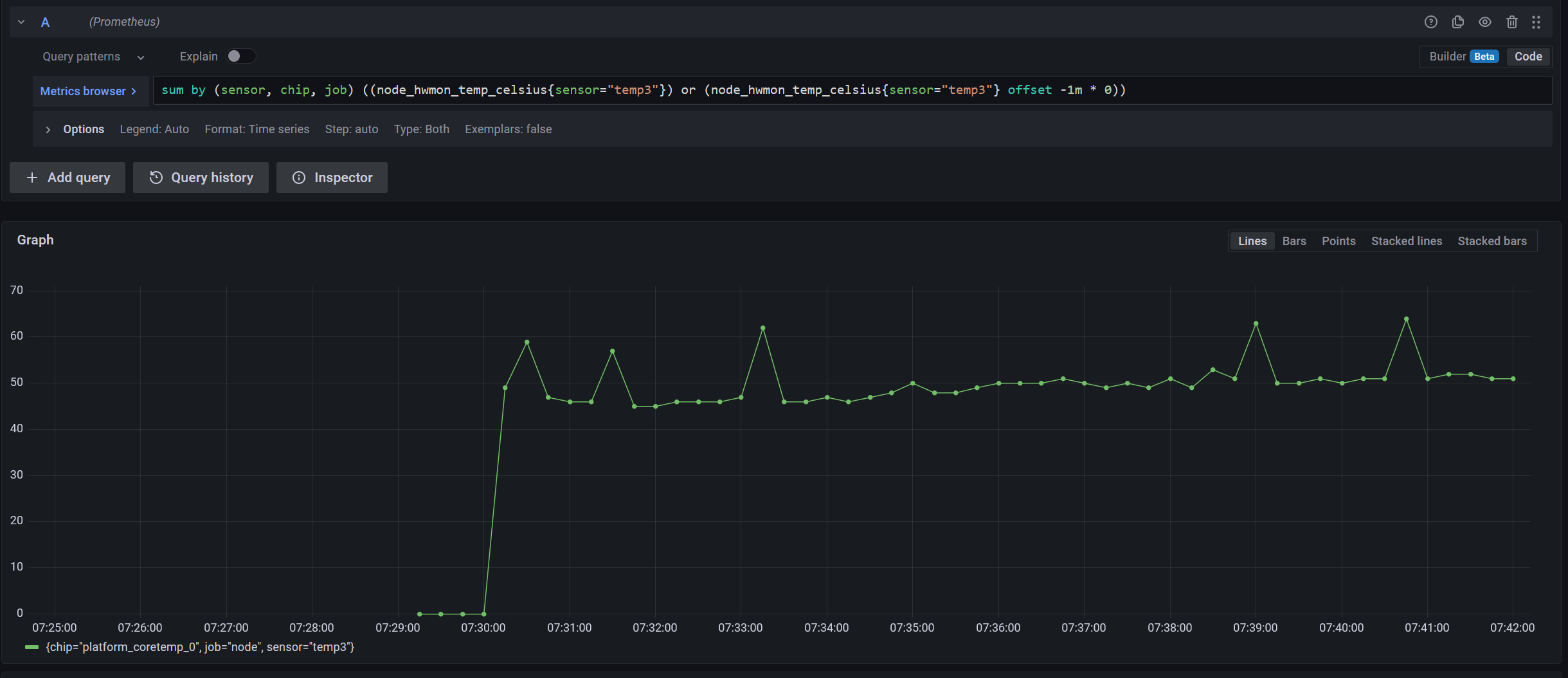Collapse query row A chevron

click(x=21, y=22)
